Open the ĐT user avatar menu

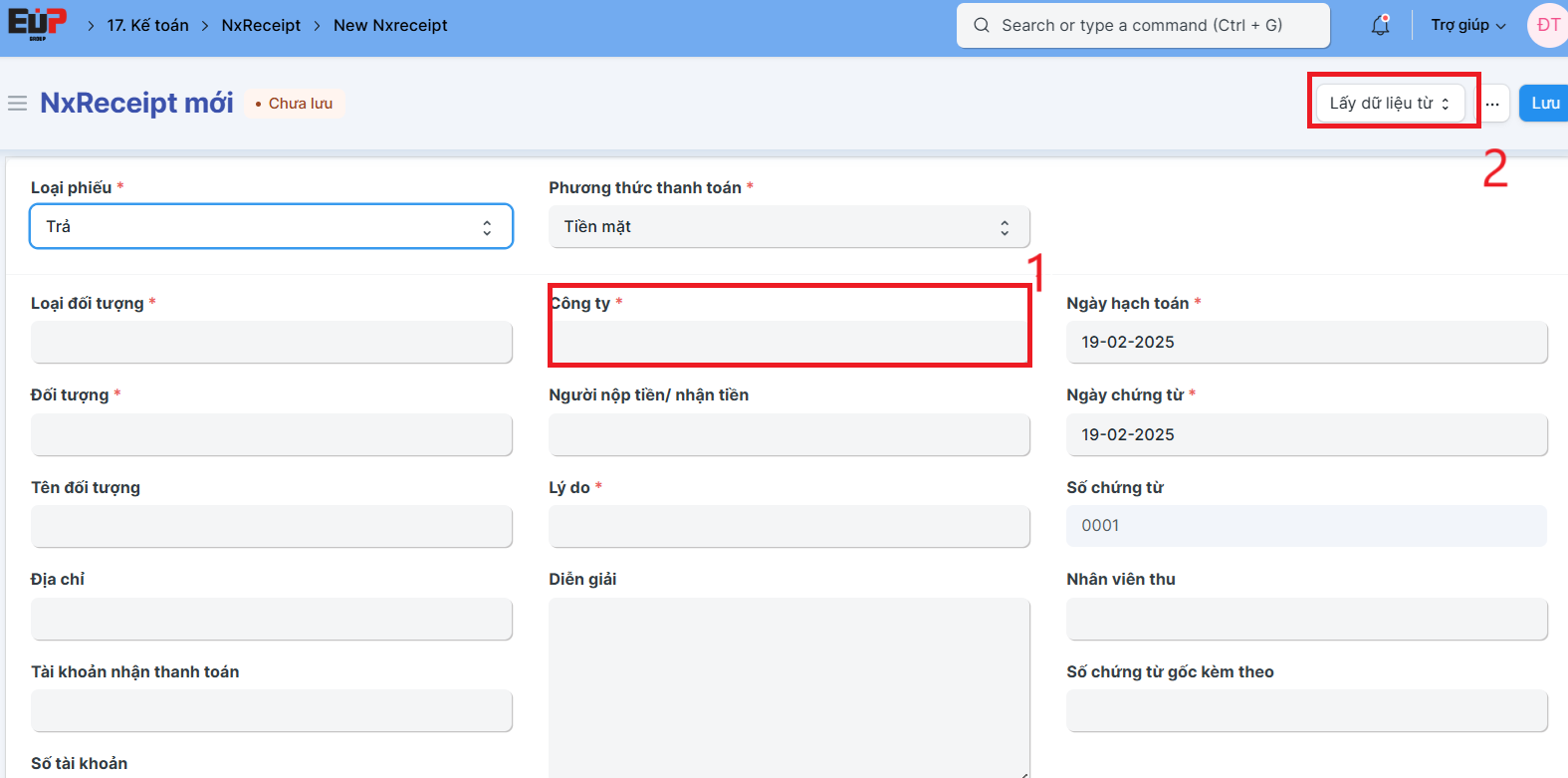pos(1547,26)
